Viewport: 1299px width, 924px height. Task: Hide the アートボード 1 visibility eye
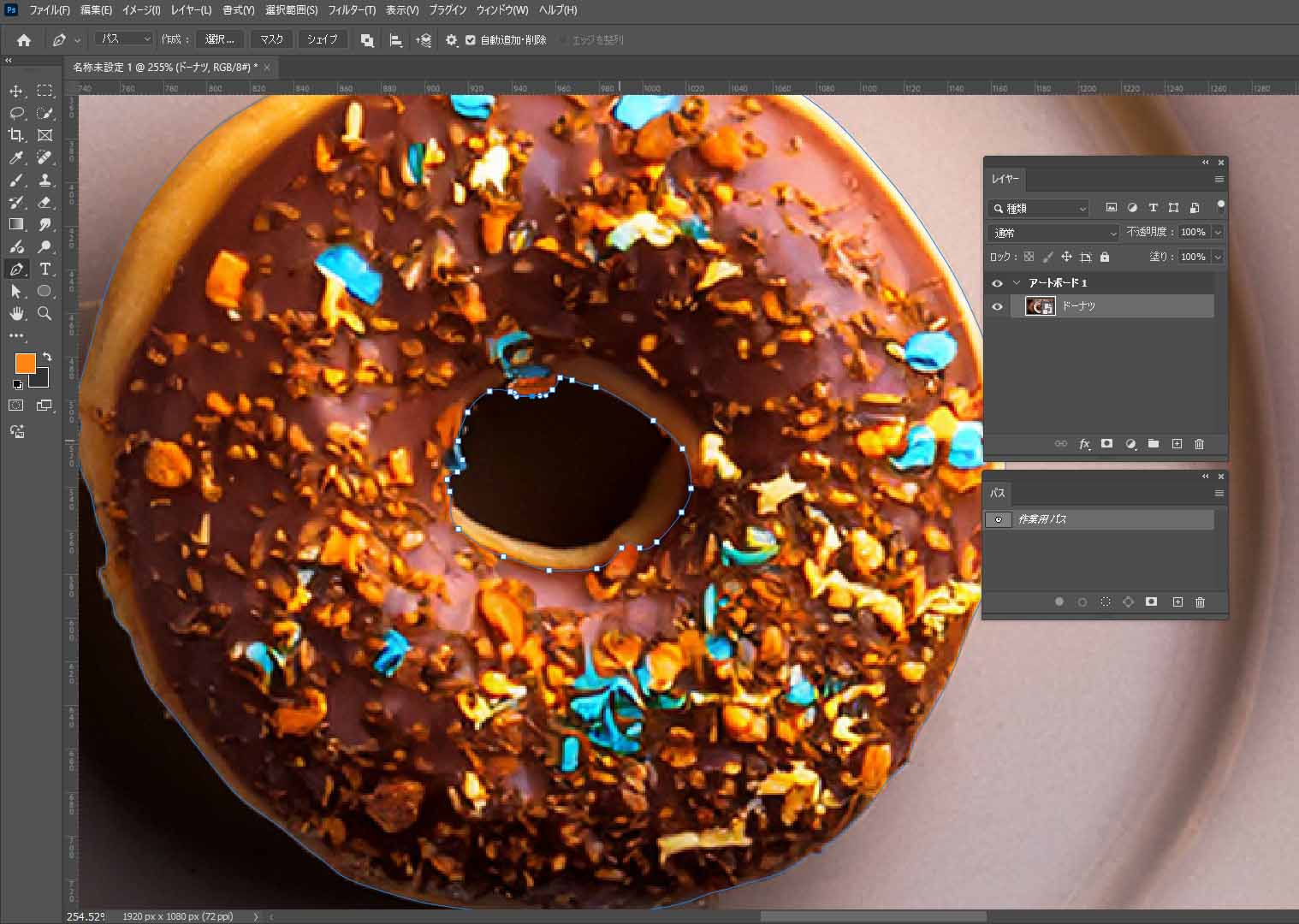click(x=997, y=283)
